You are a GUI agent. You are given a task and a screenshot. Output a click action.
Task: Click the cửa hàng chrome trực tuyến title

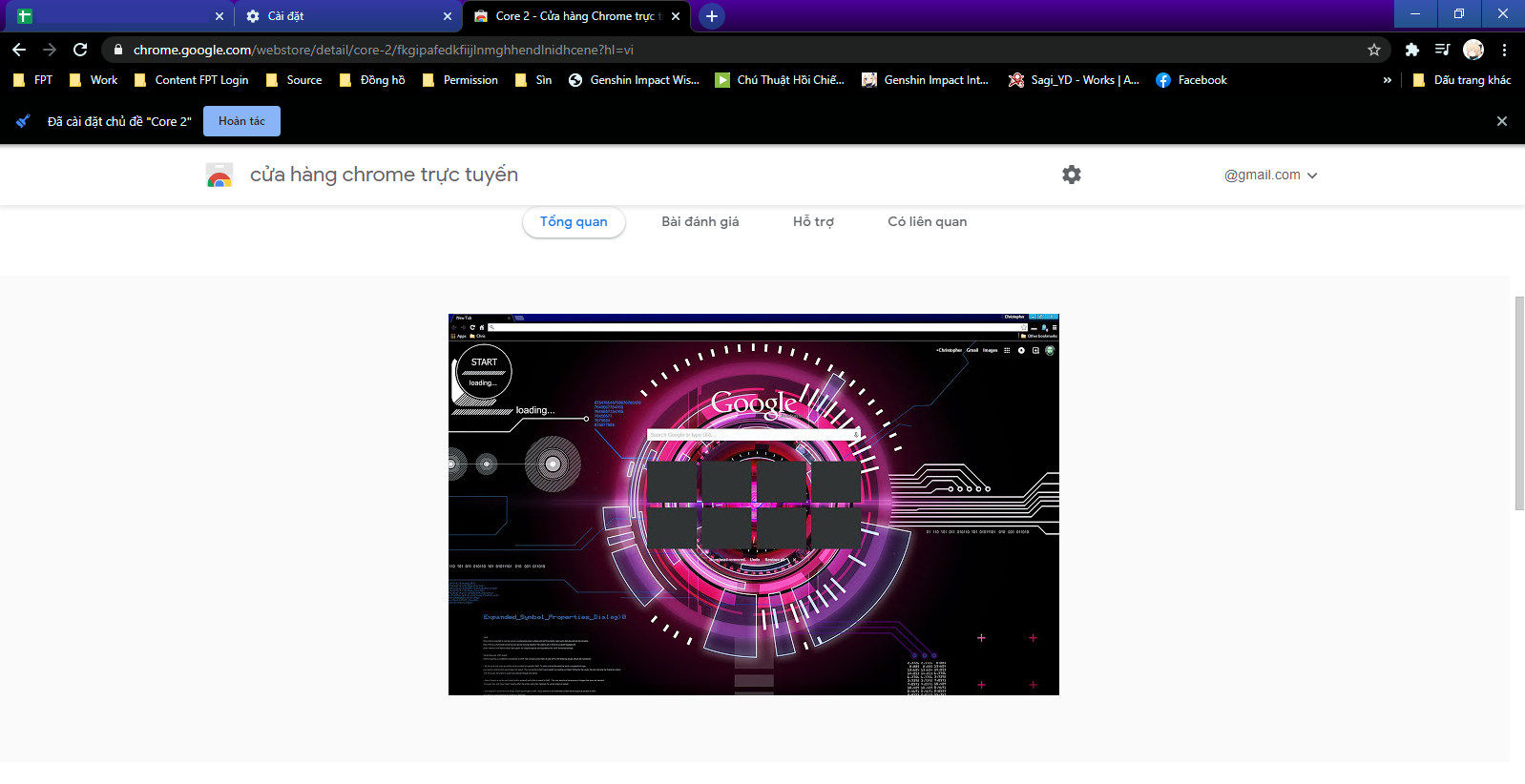tap(384, 175)
